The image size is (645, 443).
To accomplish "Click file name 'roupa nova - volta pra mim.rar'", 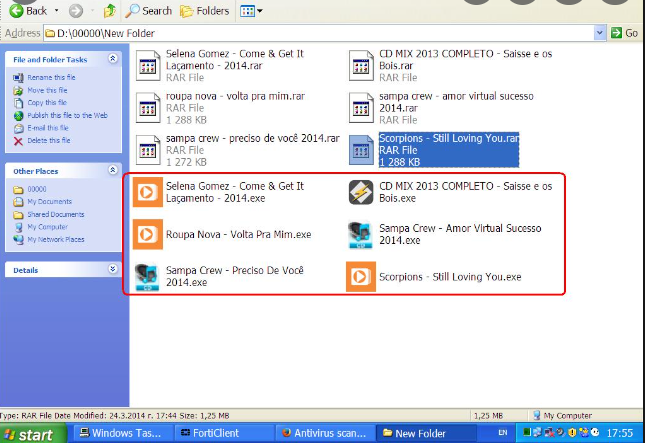I will [x=235, y=96].
